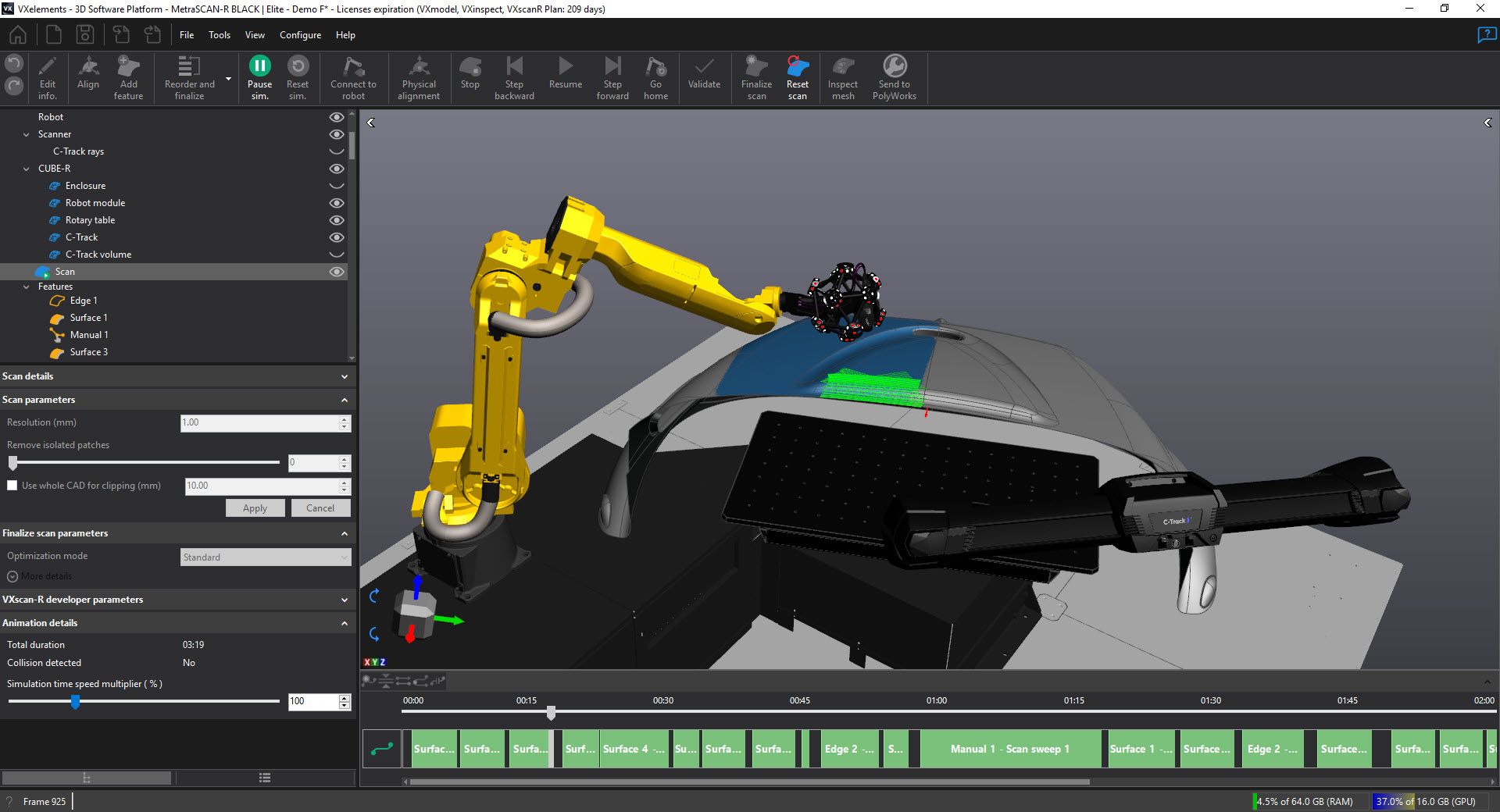Toggle visibility of Scanner
1500x812 pixels.
(337, 134)
